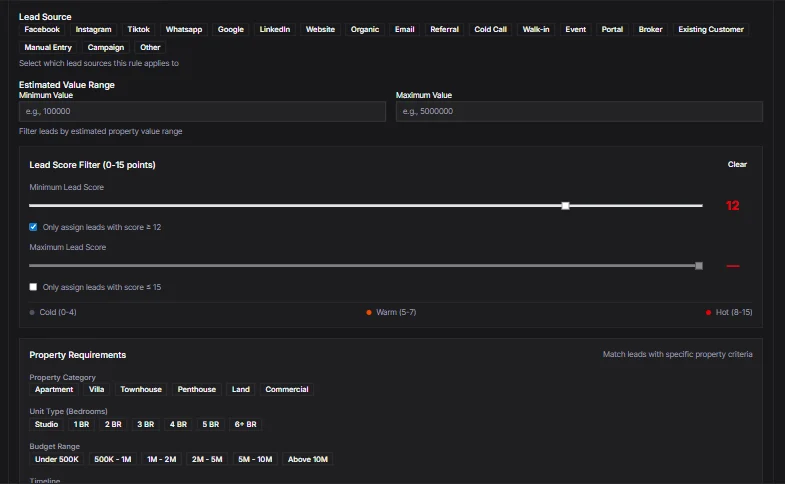Clear the lead score filter

click(737, 164)
